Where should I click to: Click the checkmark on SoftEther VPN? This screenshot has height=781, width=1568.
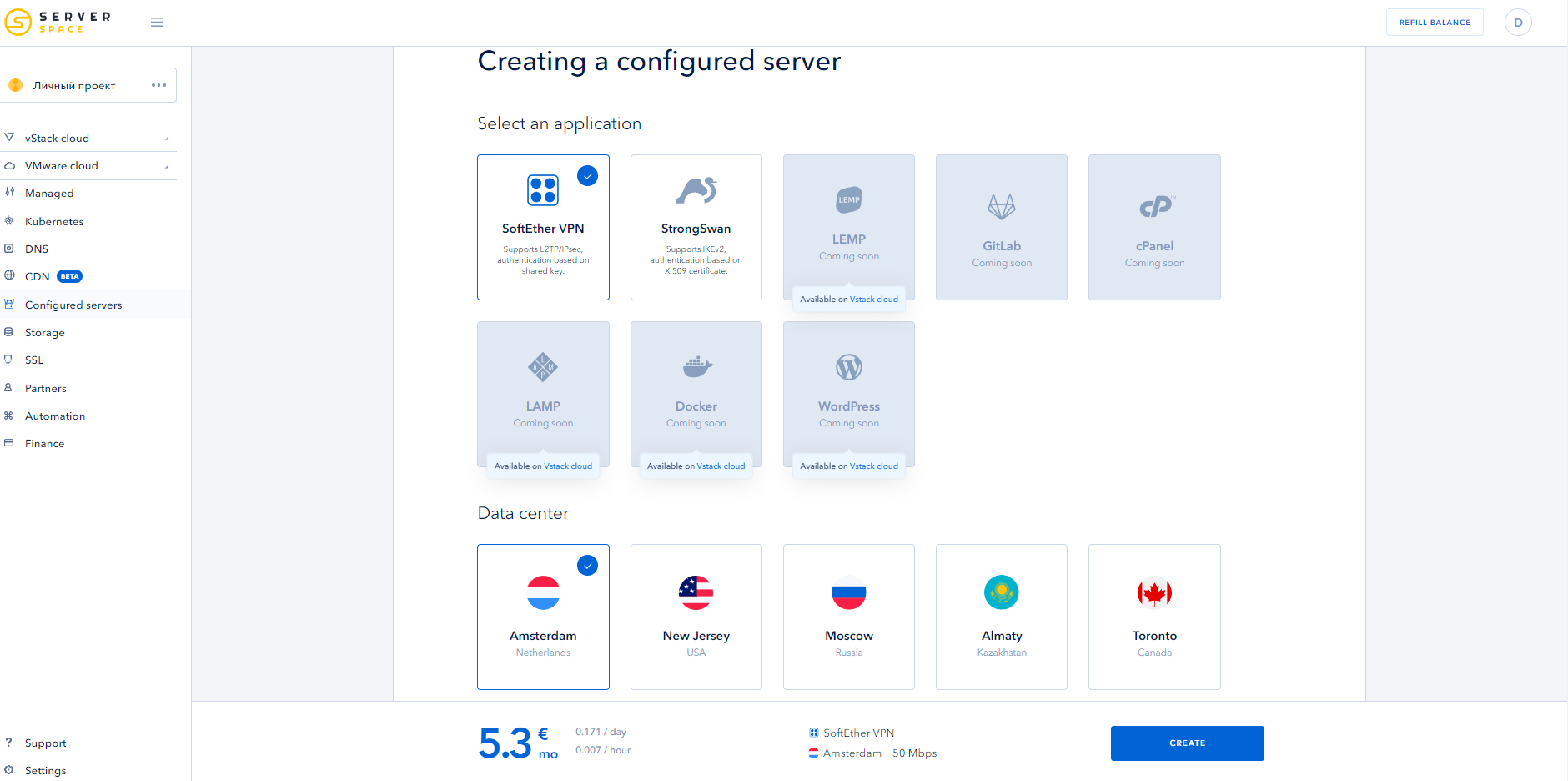click(x=588, y=176)
